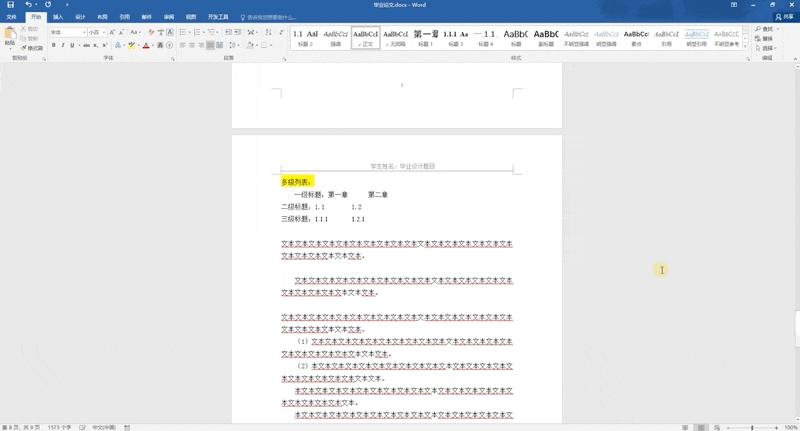
Task: Click the character shading icon
Action: (160, 45)
